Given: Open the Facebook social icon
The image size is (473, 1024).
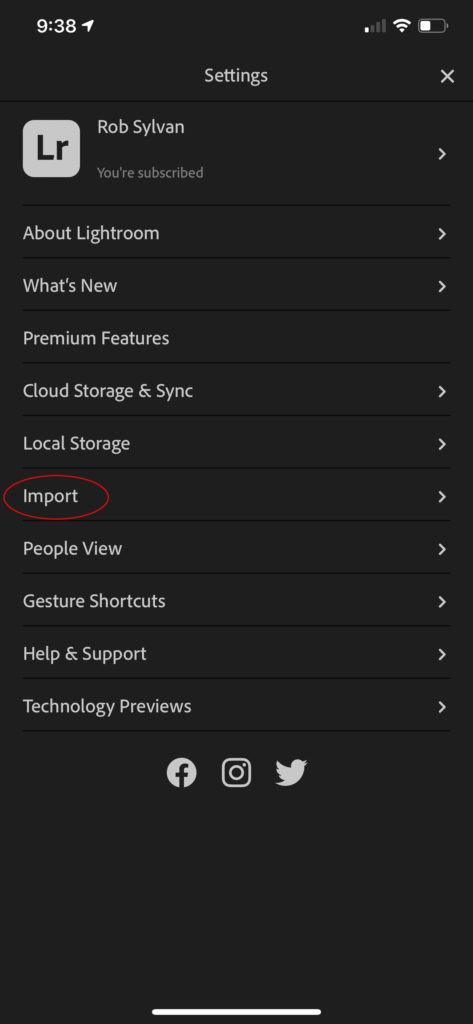Looking at the screenshot, I should [x=182, y=773].
